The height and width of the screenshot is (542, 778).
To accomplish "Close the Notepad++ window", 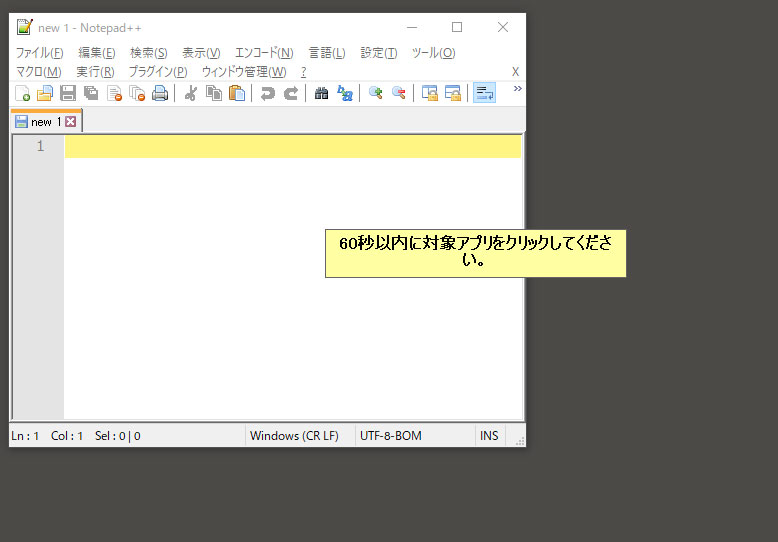I will (503, 27).
